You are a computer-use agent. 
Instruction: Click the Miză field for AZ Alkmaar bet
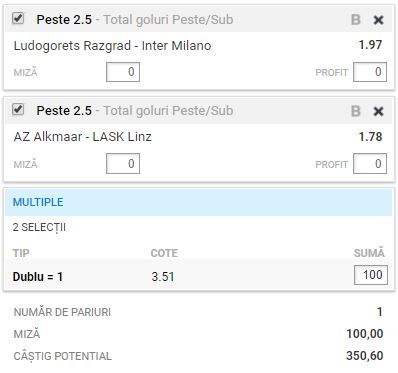tap(123, 164)
